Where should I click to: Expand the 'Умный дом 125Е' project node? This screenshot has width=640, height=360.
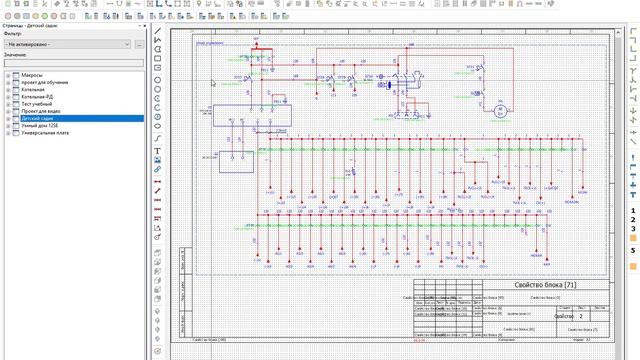pos(8,126)
